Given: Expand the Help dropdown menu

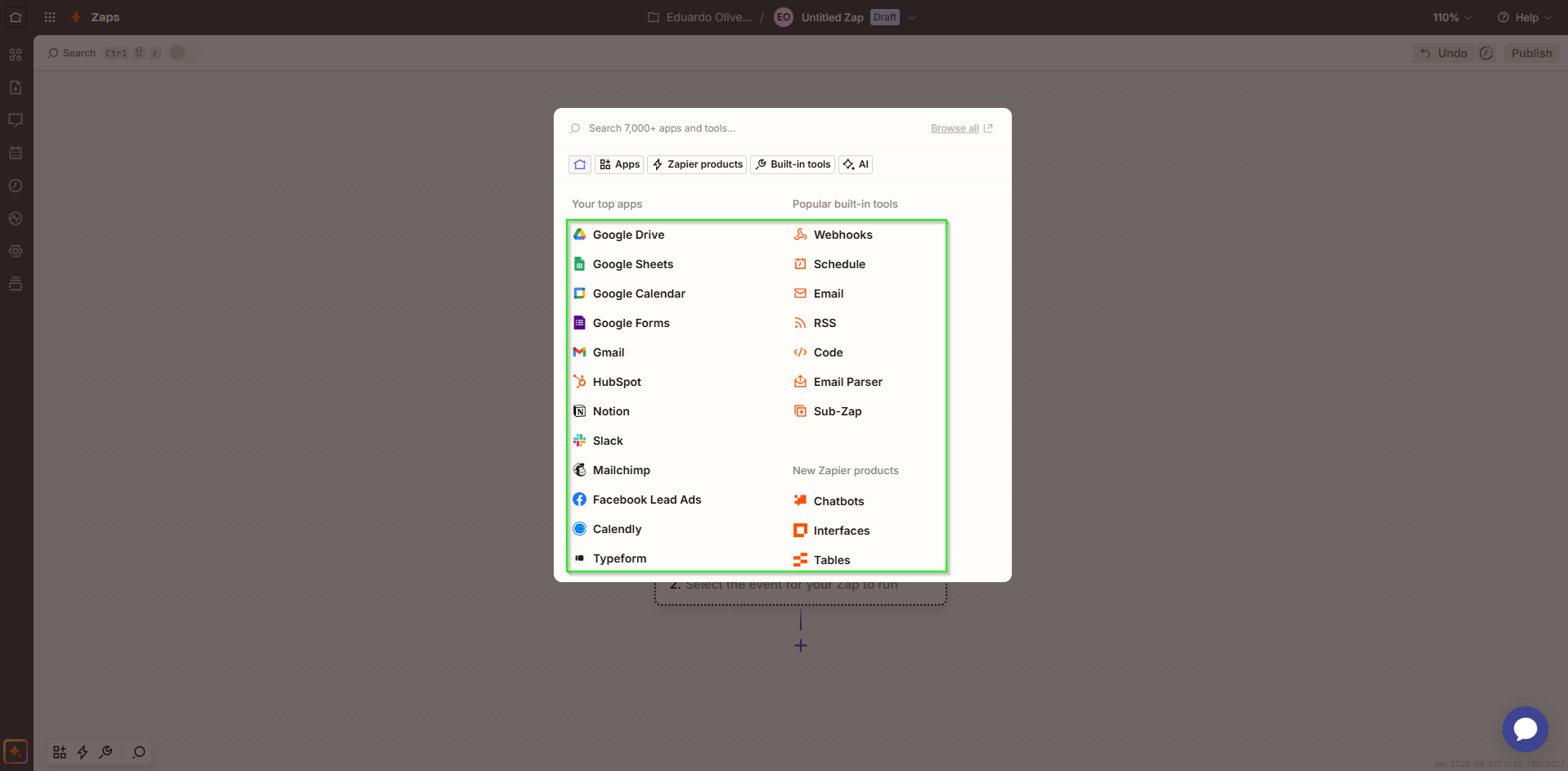Looking at the screenshot, I should click(x=1524, y=17).
